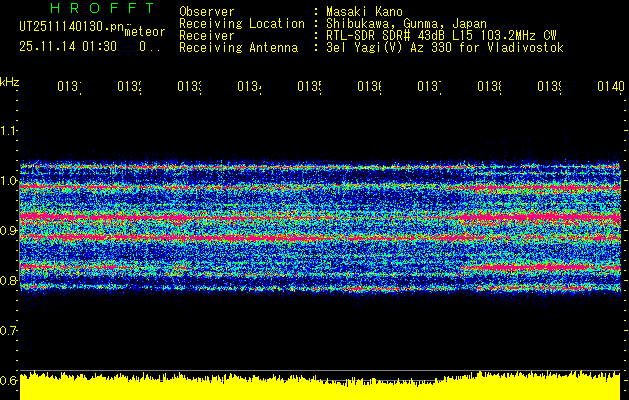Select the observer name Masaki Kano
Image resolution: width=629 pixels, height=400 pixels.
point(364,11)
